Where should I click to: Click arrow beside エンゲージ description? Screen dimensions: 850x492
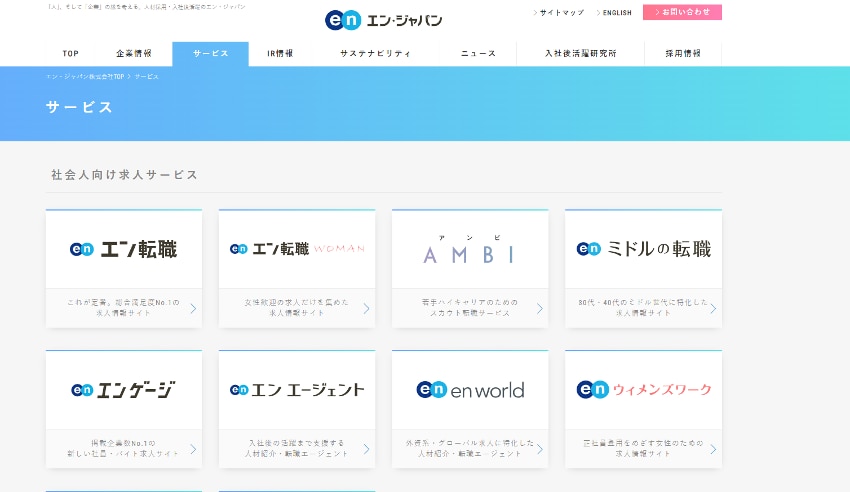[x=193, y=449]
